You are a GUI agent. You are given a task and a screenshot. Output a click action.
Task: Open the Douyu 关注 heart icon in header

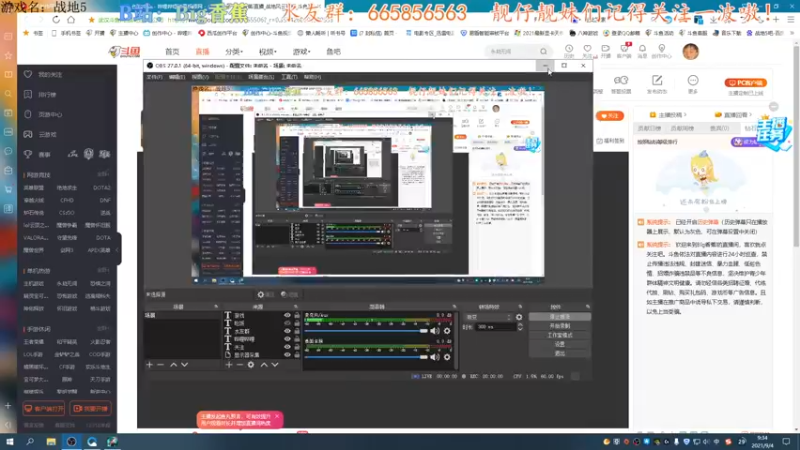587,48
